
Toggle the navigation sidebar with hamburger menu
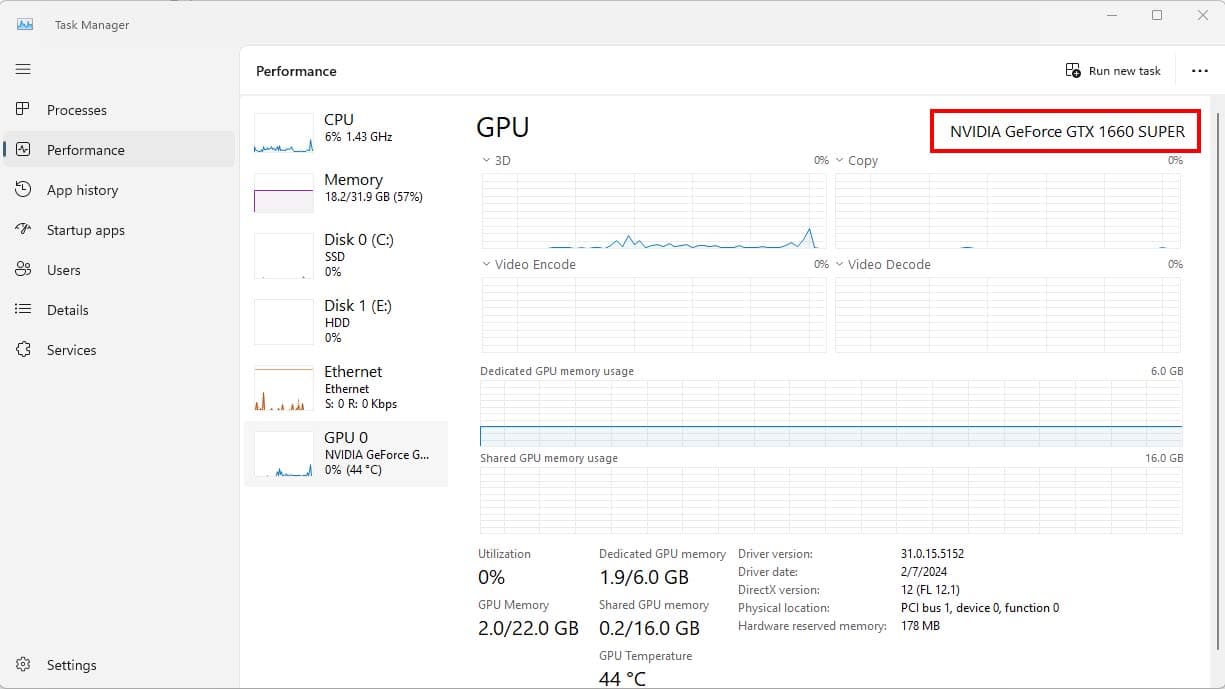(23, 69)
